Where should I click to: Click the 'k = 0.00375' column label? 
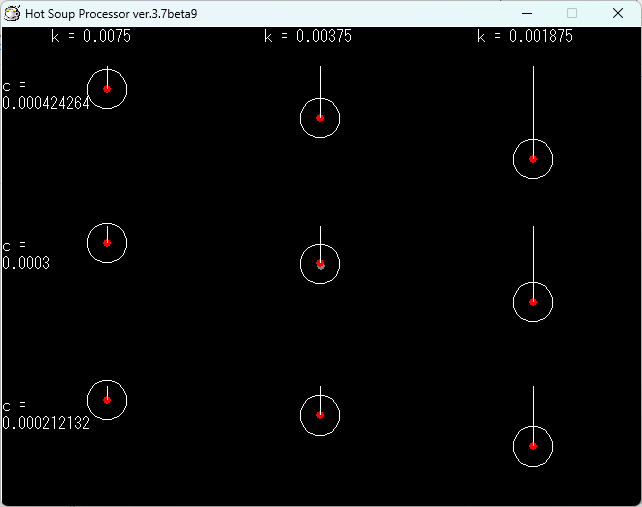tap(308, 36)
